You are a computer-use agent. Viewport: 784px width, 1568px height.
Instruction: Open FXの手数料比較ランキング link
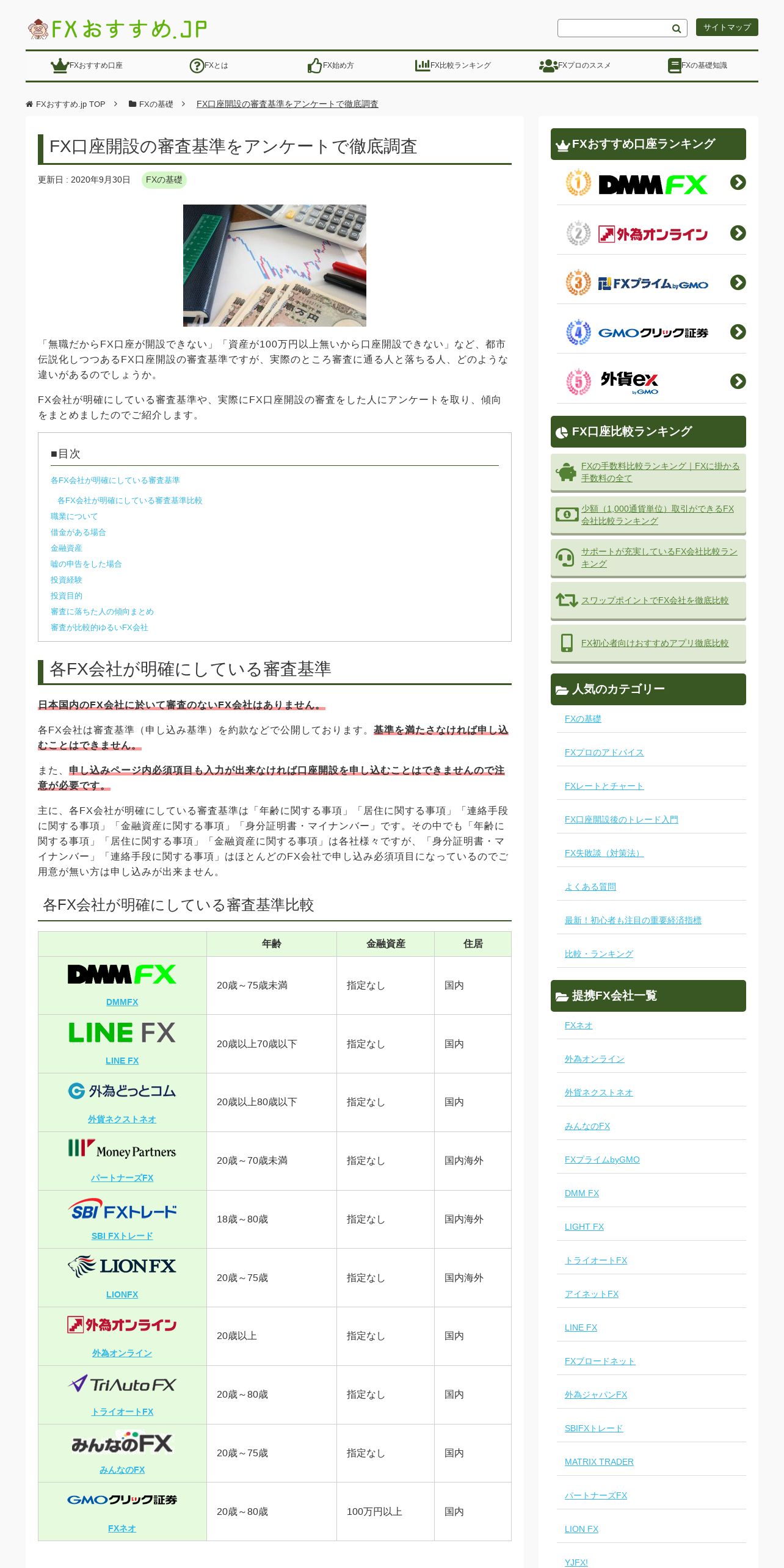coord(660,472)
